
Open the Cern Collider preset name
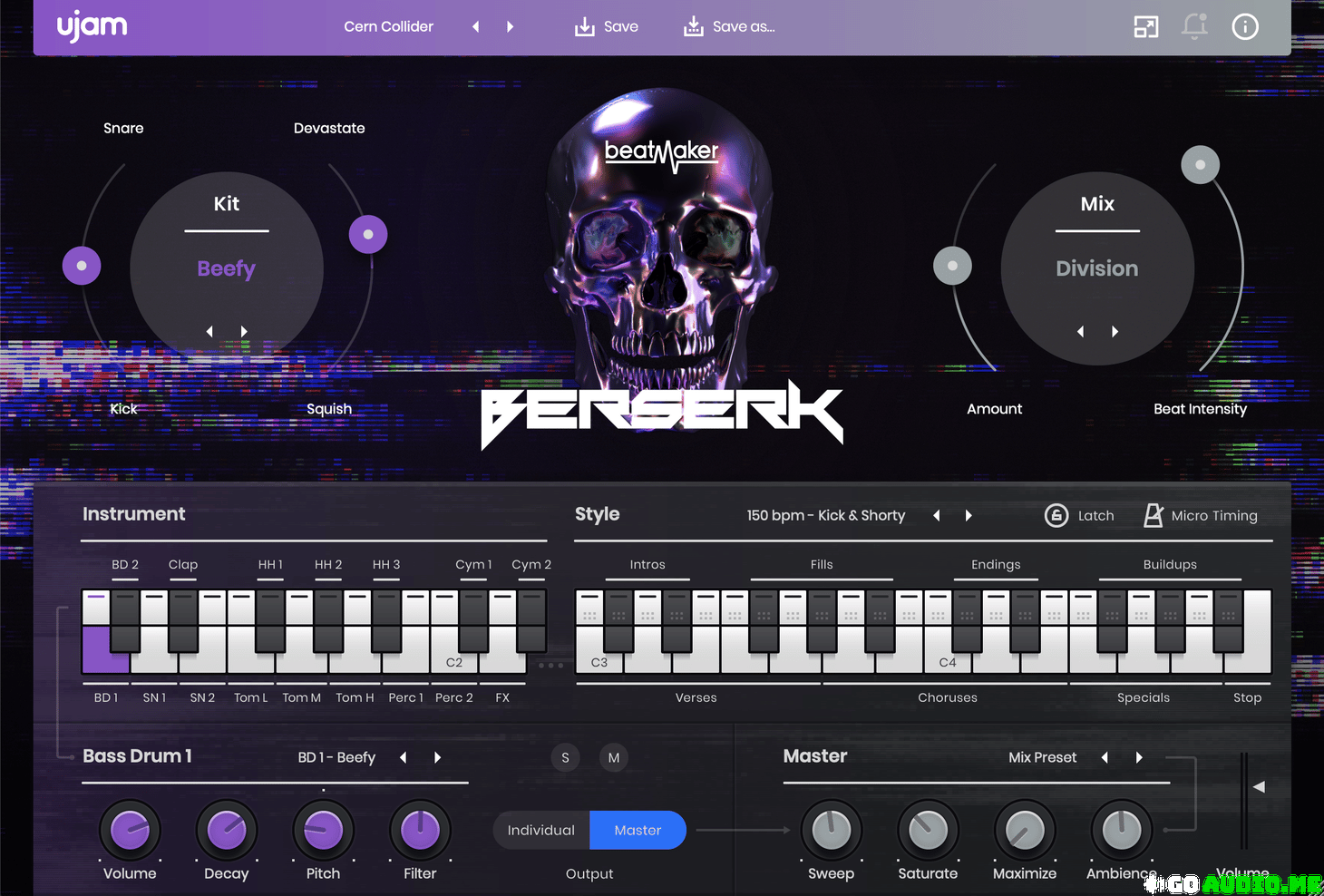coord(388,27)
